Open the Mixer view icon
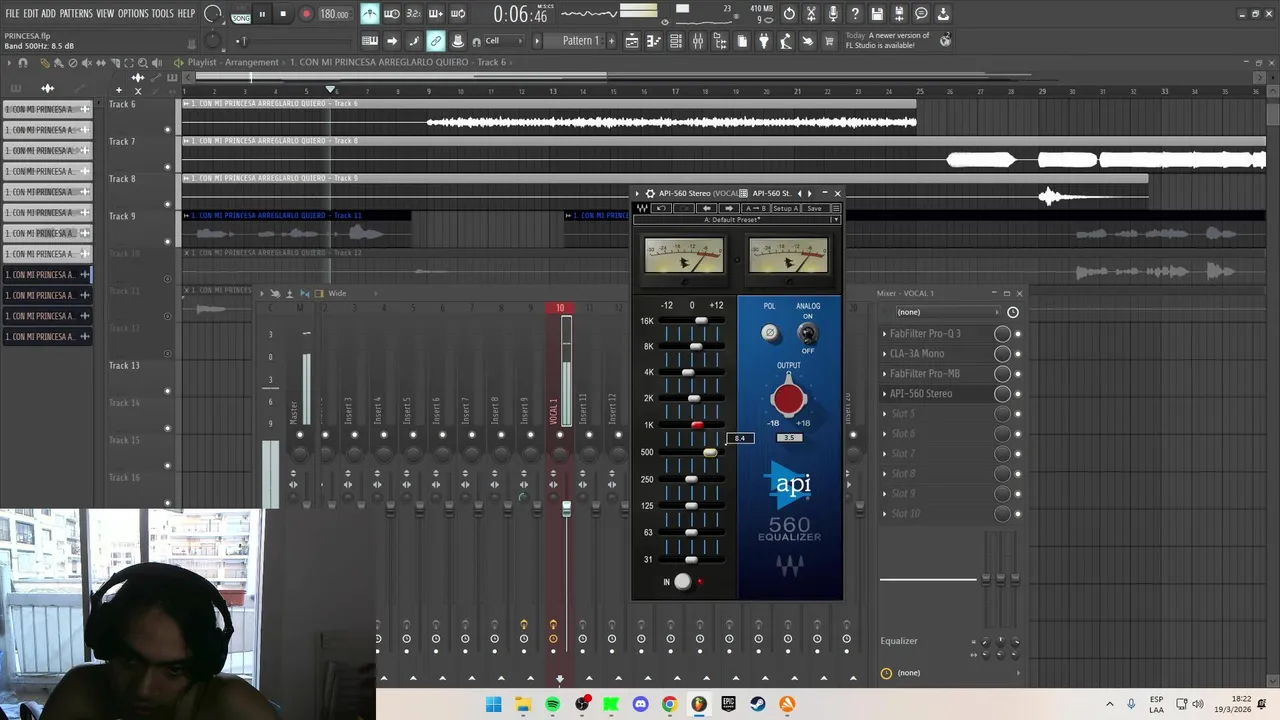Screen dimensions: 1280x720 [x=698, y=41]
